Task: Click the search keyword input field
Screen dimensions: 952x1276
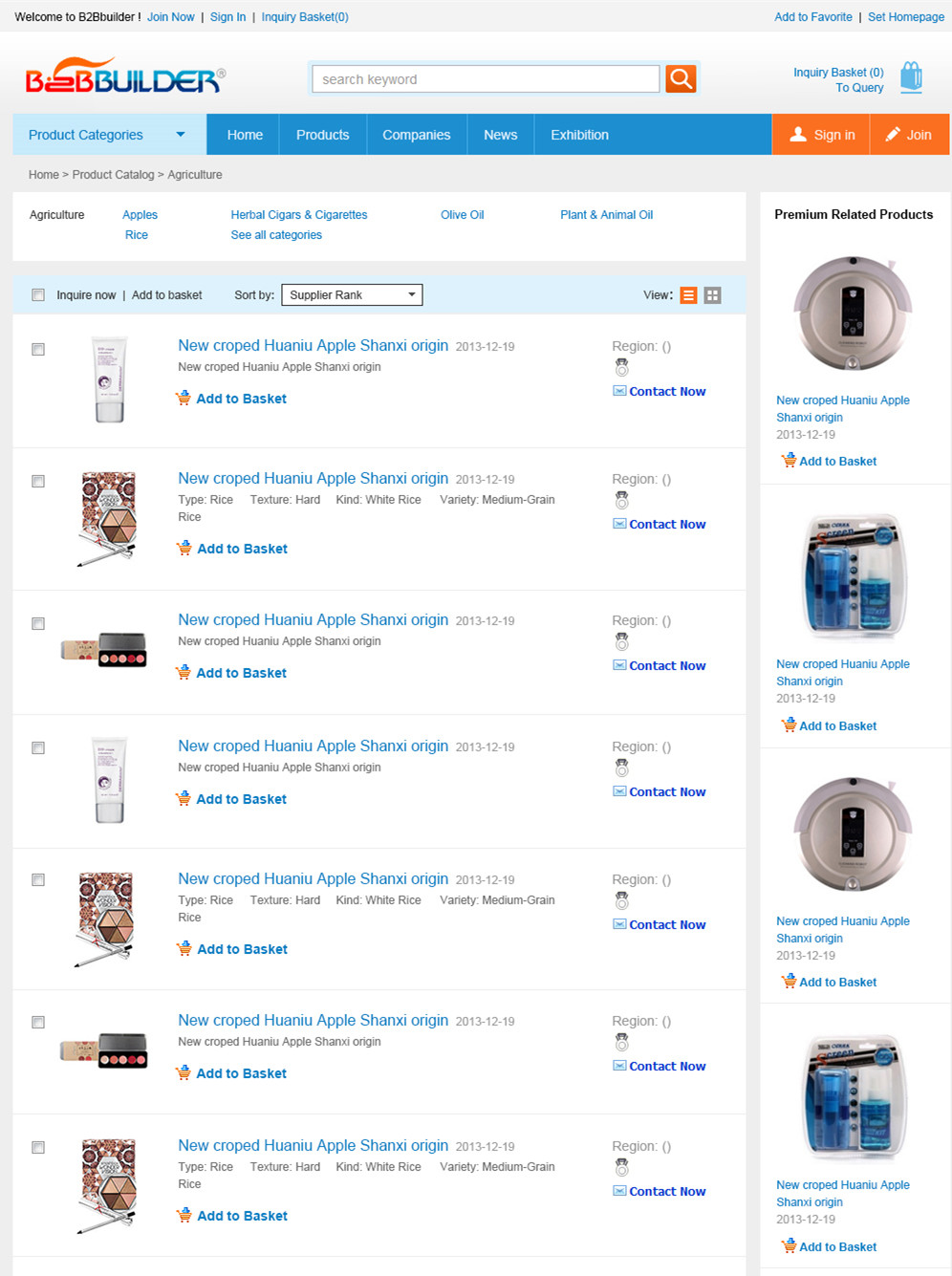Action: [x=486, y=79]
